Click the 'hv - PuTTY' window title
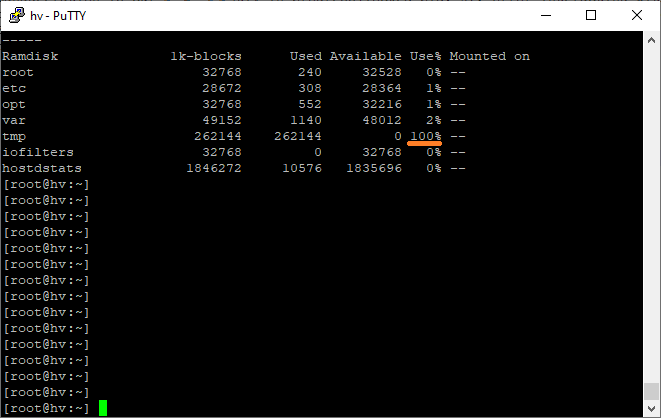Image resolution: width=661 pixels, height=418 pixels. point(58,16)
